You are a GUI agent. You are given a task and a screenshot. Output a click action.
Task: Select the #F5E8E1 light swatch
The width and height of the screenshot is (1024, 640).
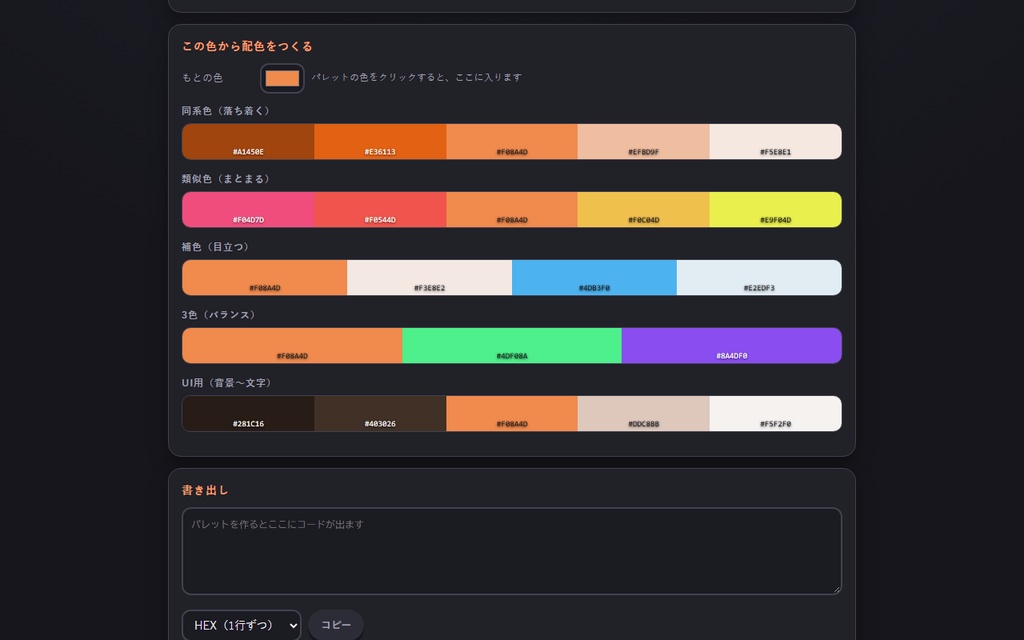(x=776, y=142)
